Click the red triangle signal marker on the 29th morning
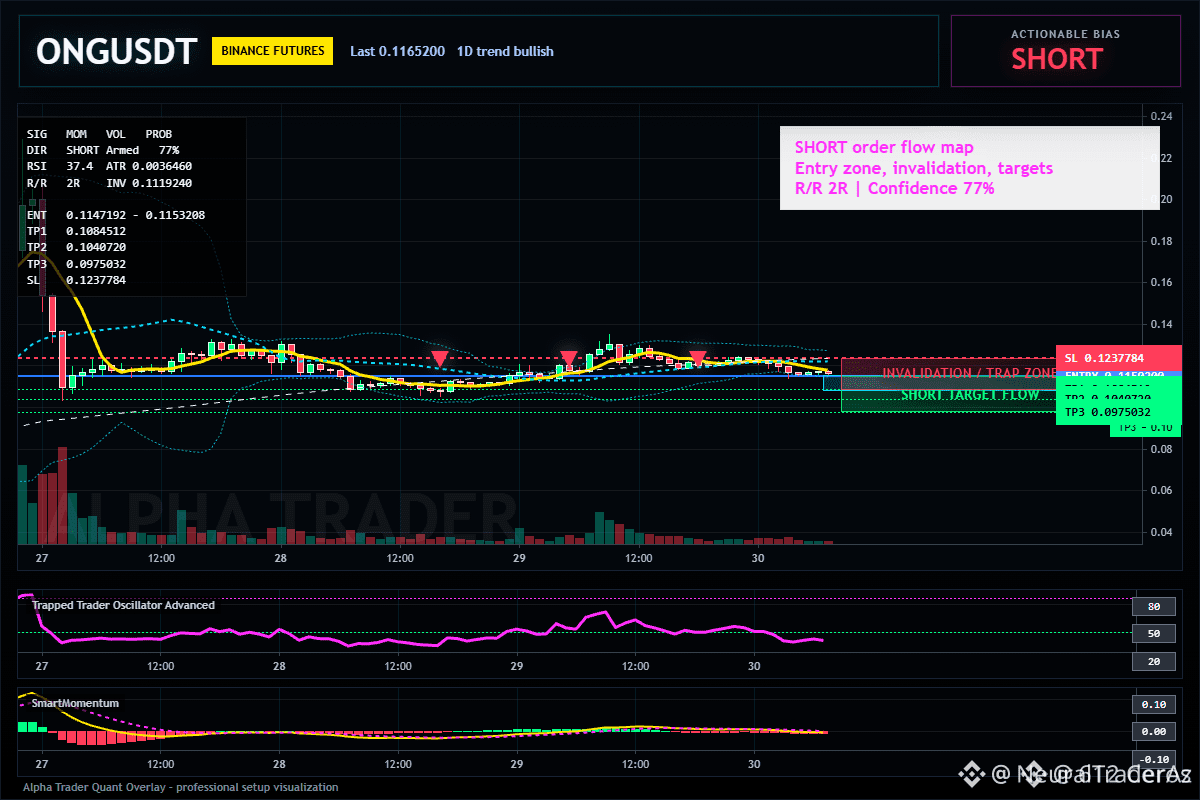Viewport: 1200px width, 800px height. pos(569,358)
